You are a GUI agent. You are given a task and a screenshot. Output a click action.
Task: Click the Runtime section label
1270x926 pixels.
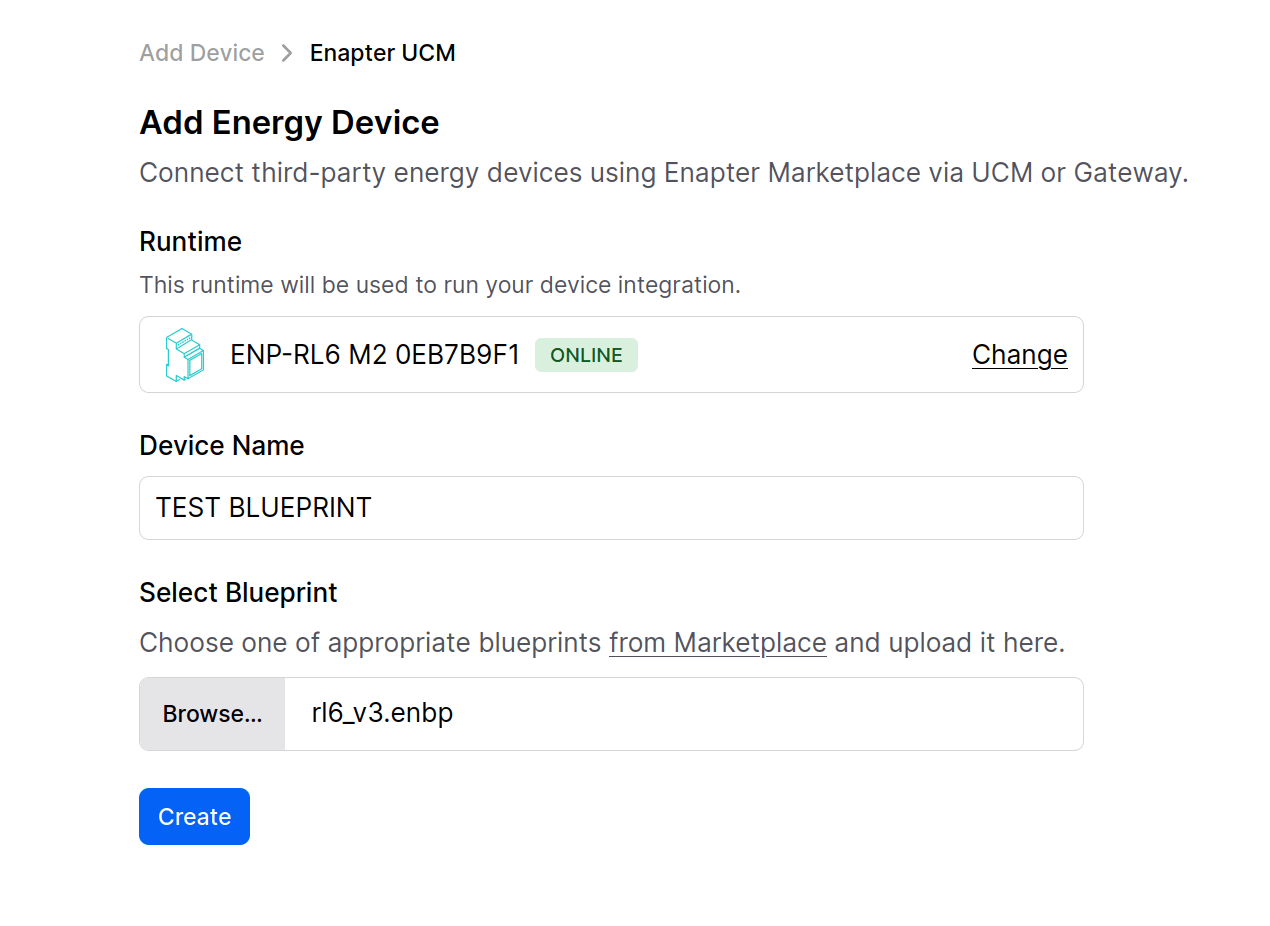(x=190, y=242)
